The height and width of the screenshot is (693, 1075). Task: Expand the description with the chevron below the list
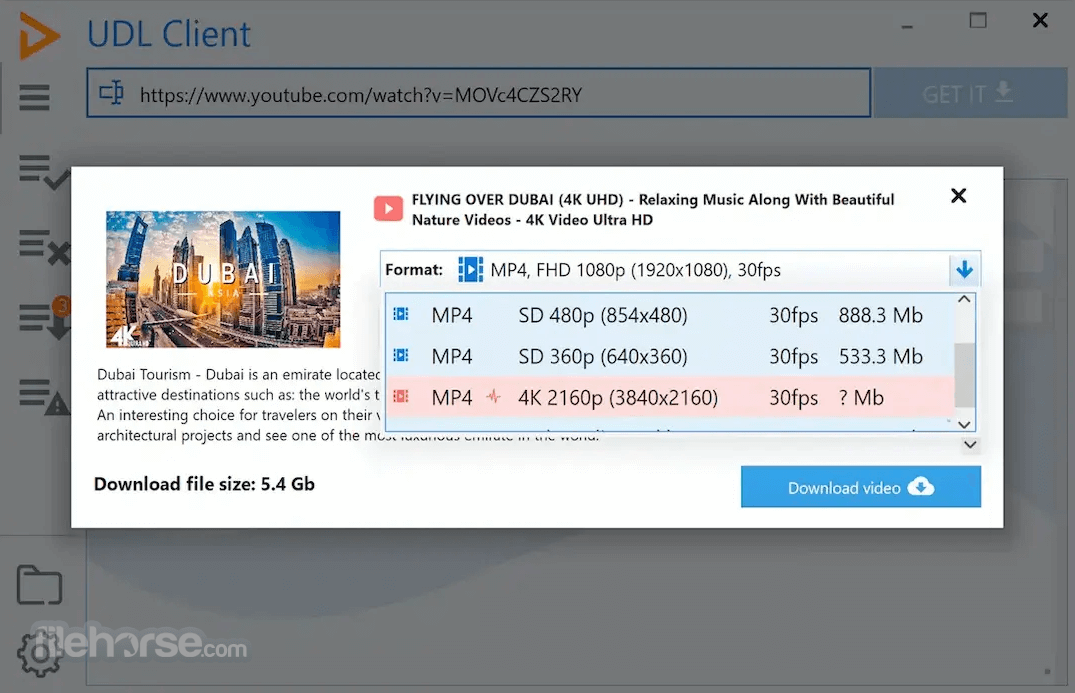tap(970, 445)
